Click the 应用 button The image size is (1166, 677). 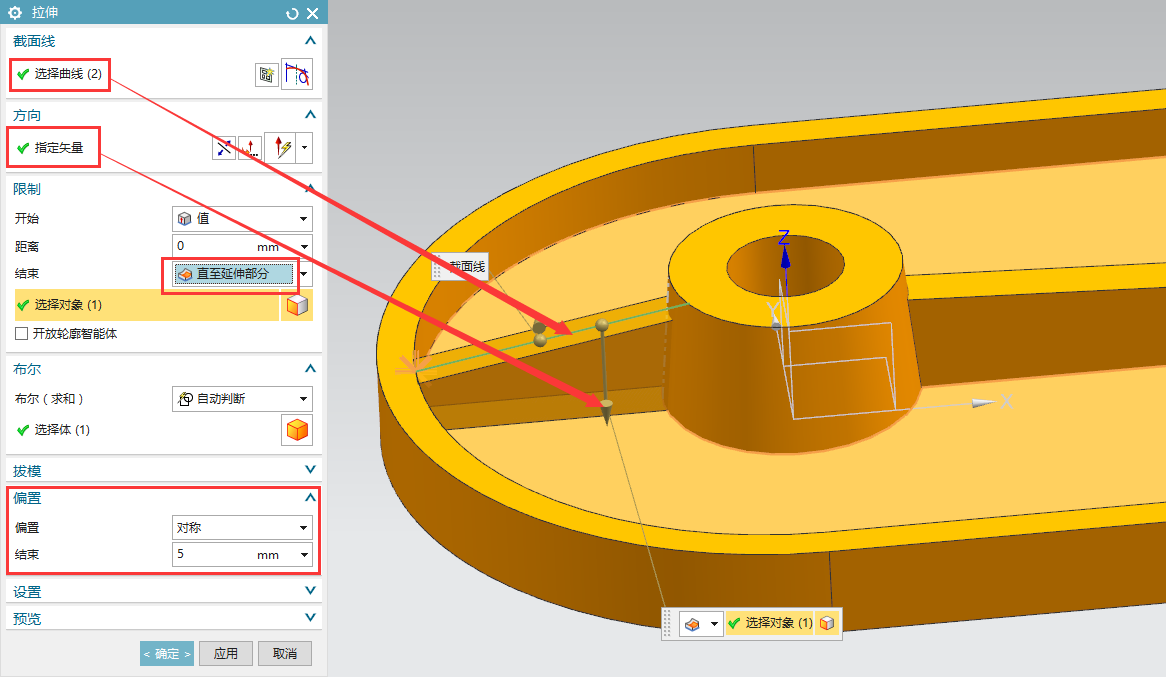(225, 653)
